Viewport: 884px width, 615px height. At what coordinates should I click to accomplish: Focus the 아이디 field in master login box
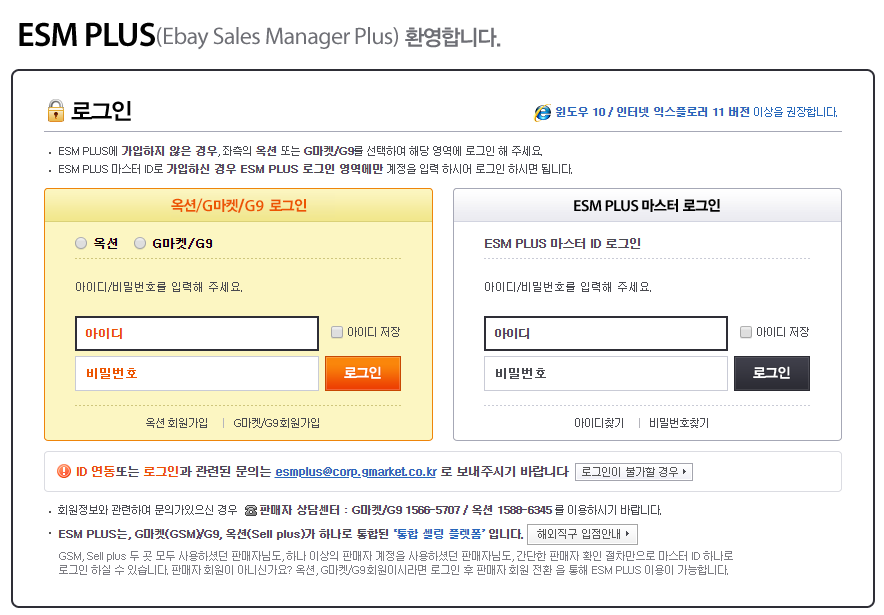605,333
